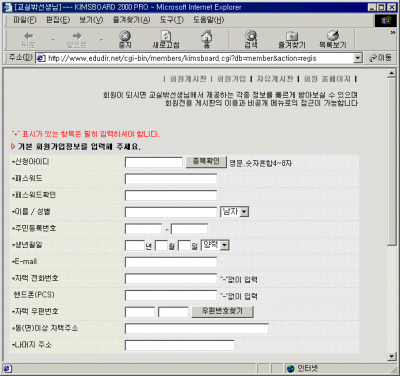Click the Go (이동) button
Screen dimensions: 400x376
click(380, 58)
